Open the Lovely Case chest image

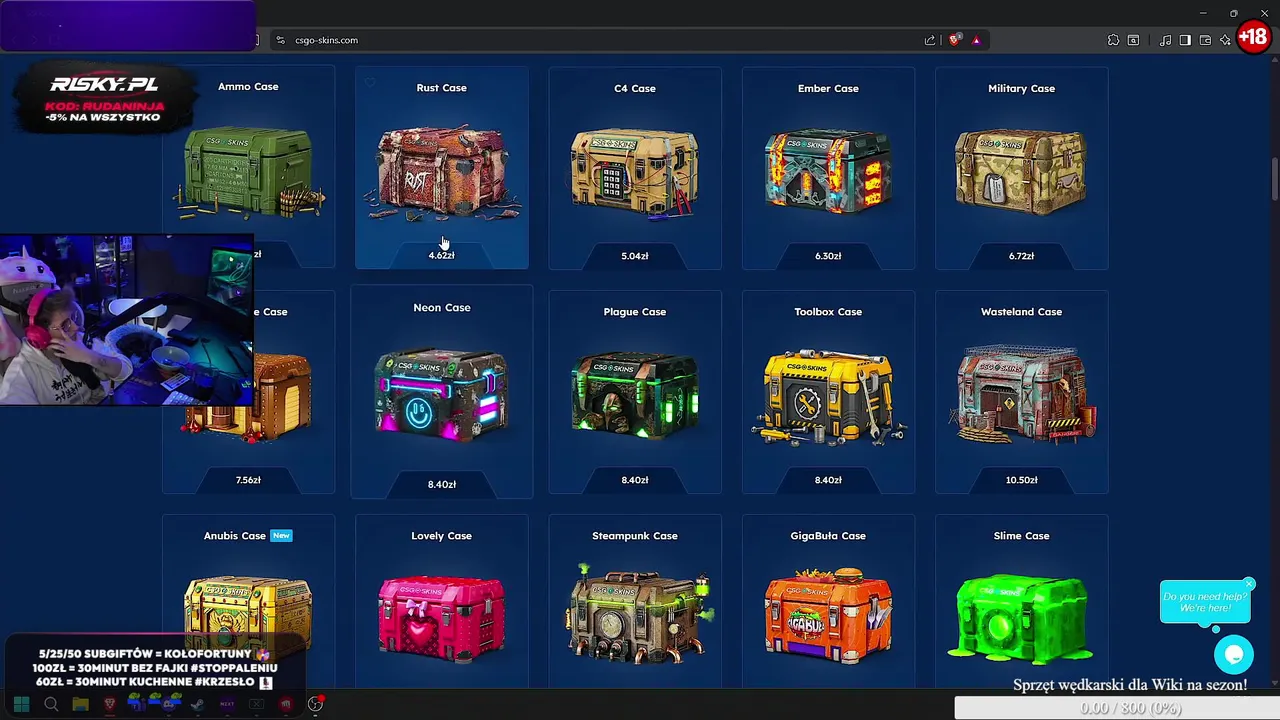pos(441,619)
